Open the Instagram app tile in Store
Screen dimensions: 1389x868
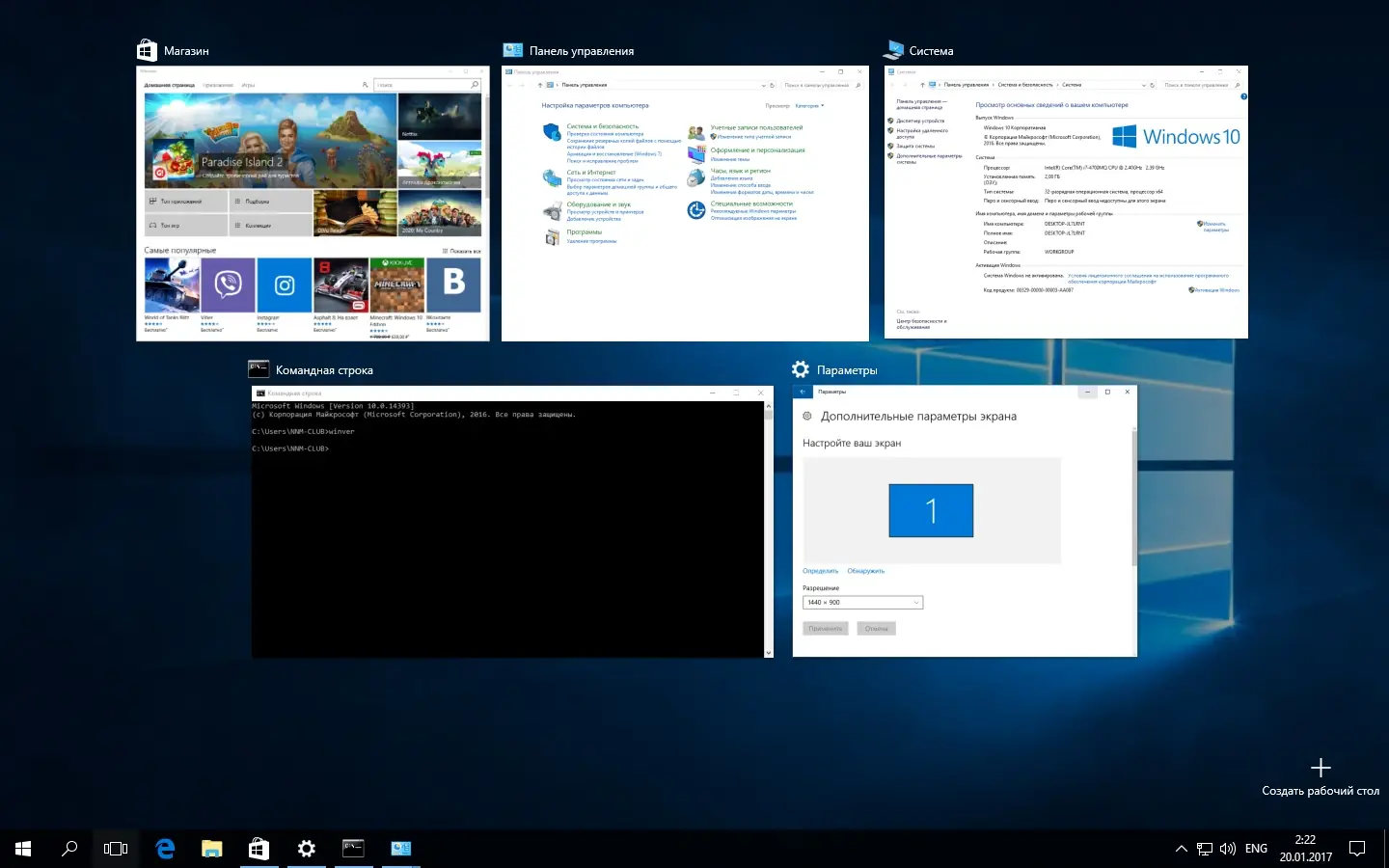click(x=285, y=294)
